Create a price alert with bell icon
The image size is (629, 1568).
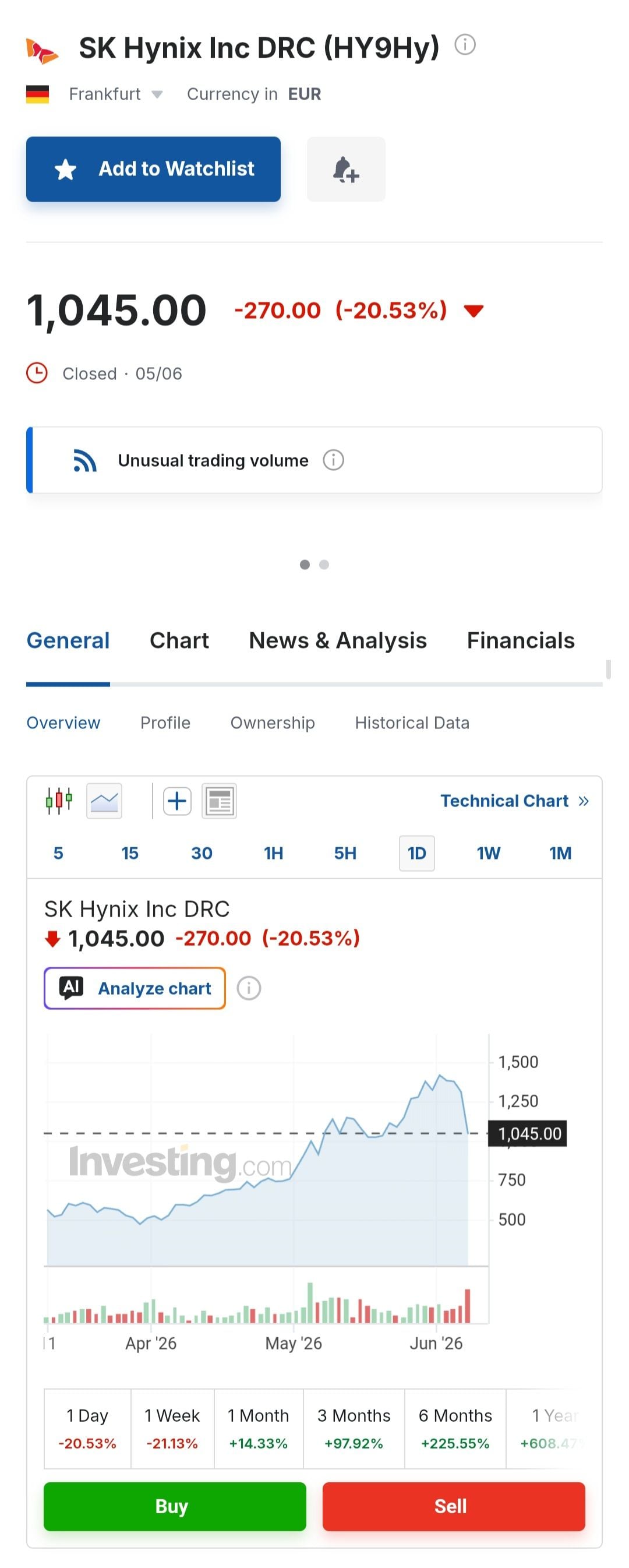[345, 168]
